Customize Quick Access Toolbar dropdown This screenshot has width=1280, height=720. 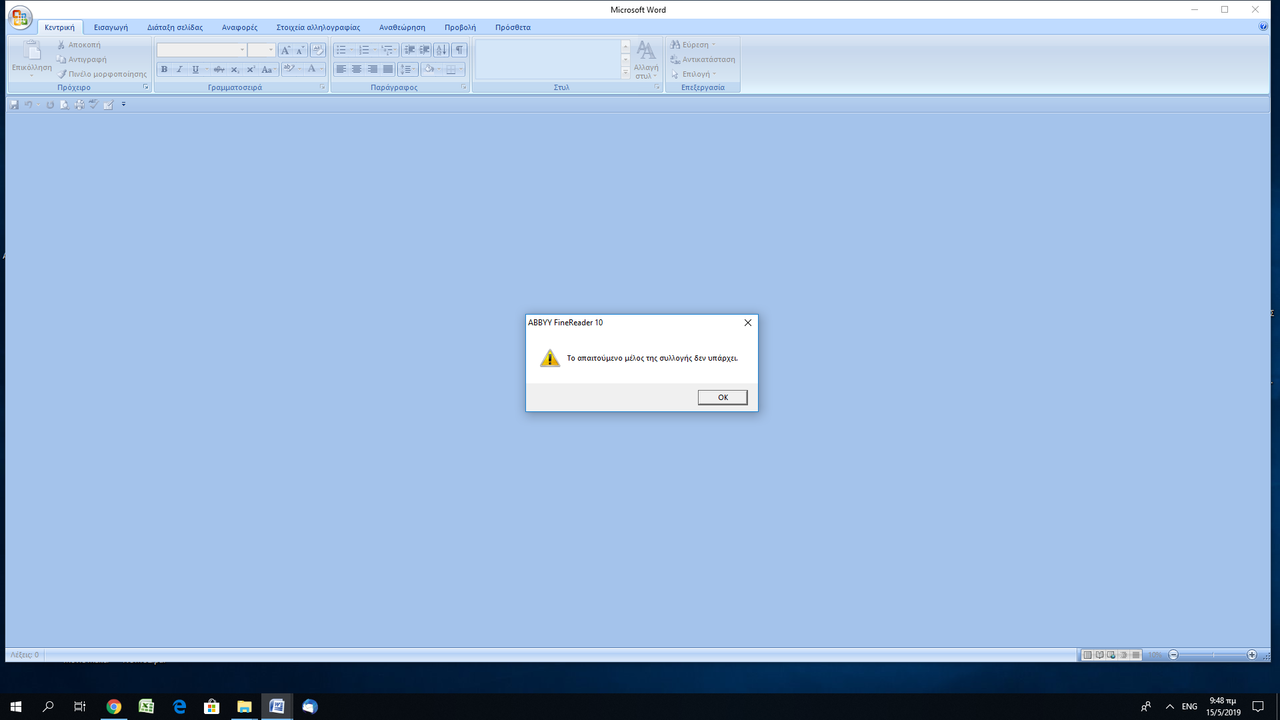[x=124, y=104]
